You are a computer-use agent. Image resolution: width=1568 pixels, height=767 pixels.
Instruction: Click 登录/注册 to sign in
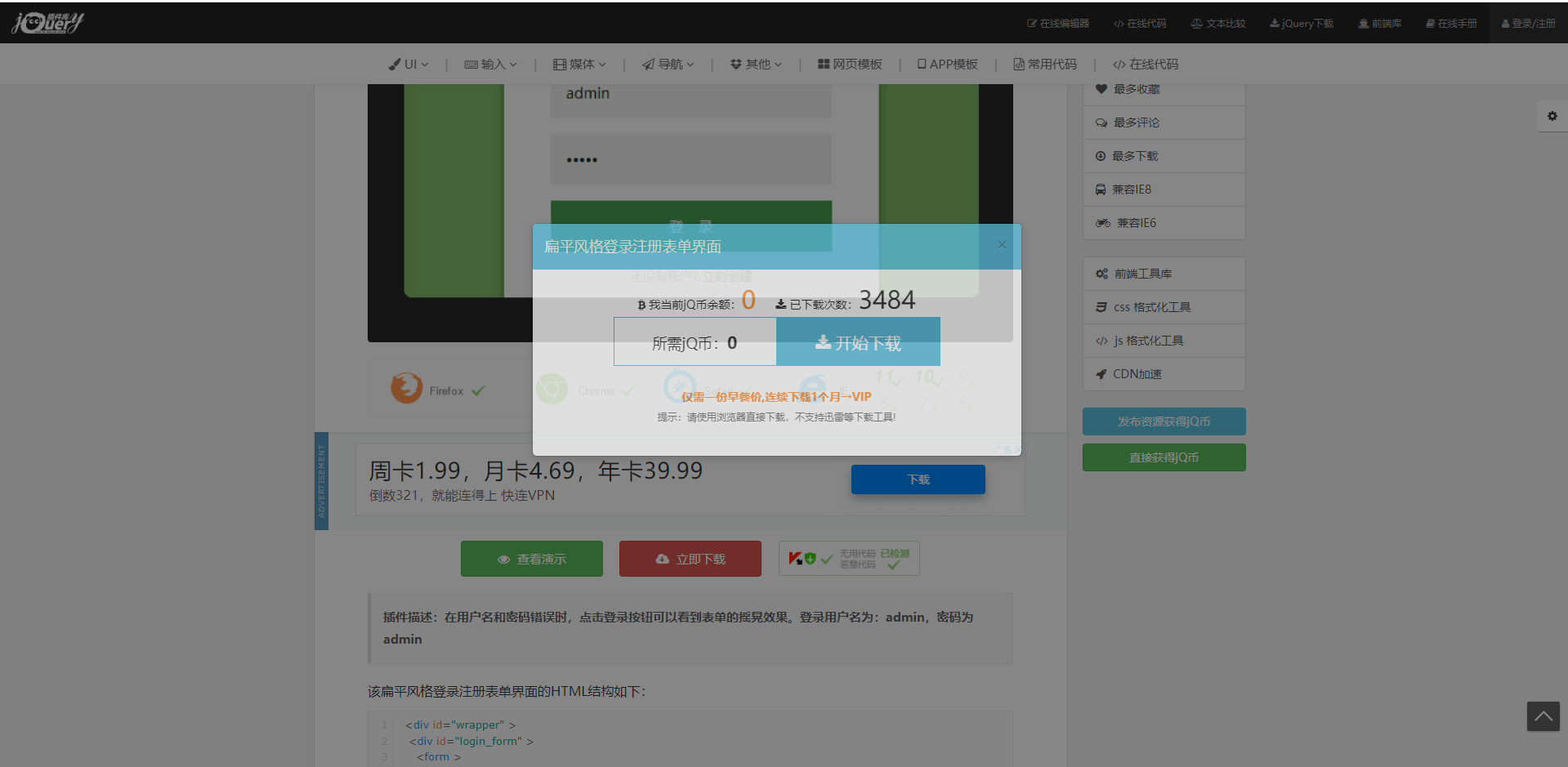[1529, 24]
